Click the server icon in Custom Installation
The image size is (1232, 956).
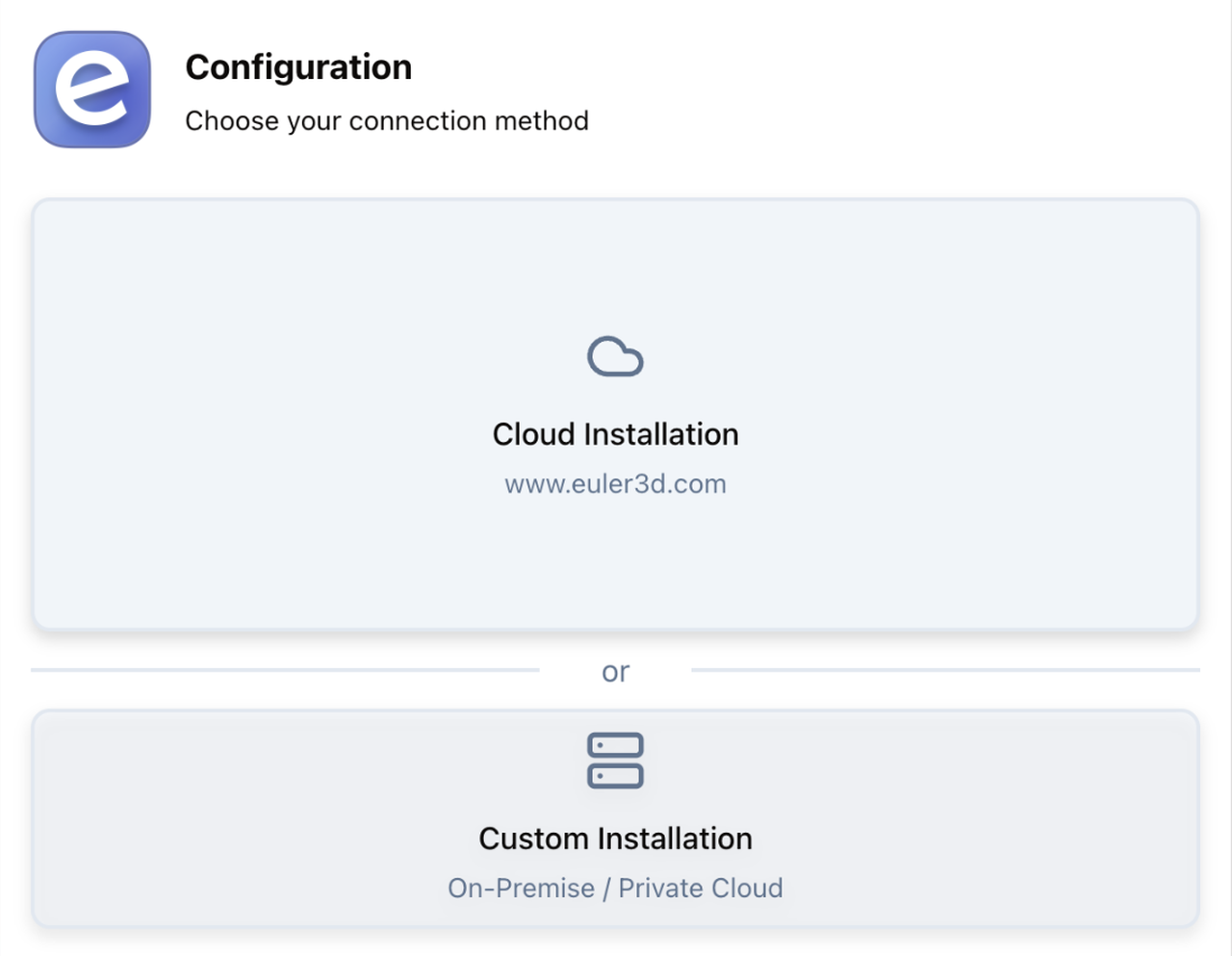coord(615,761)
